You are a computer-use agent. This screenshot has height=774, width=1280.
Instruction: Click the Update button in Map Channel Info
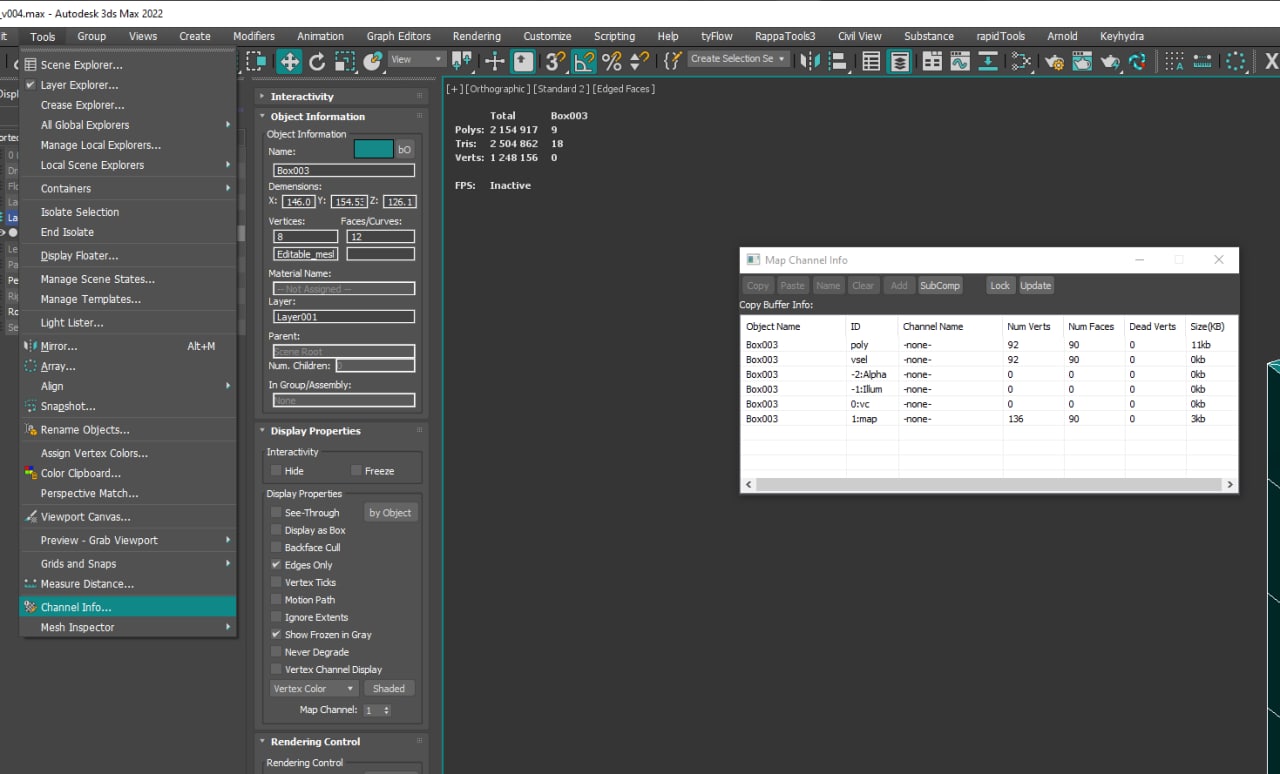[x=1036, y=286]
